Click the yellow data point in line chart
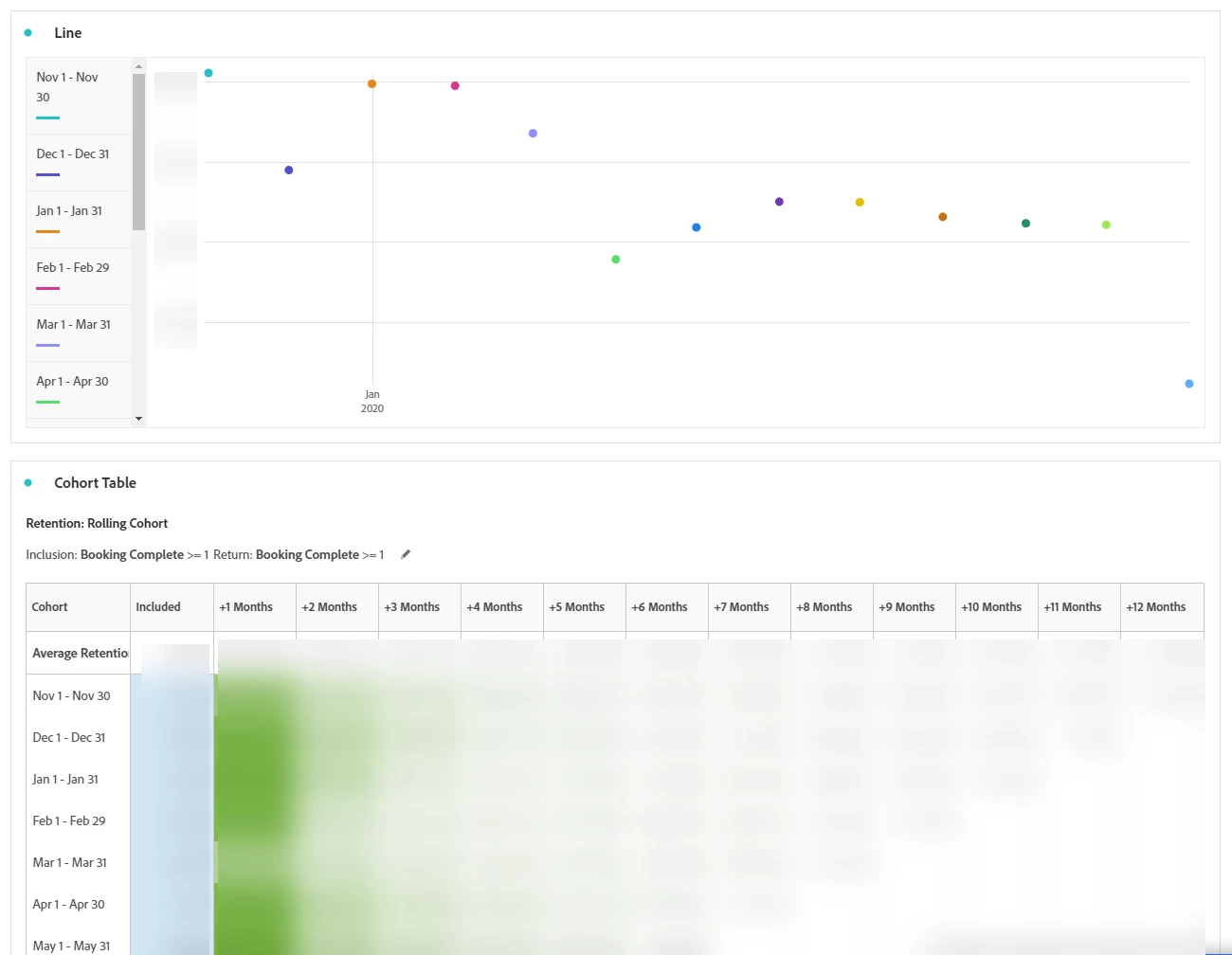 (x=860, y=202)
